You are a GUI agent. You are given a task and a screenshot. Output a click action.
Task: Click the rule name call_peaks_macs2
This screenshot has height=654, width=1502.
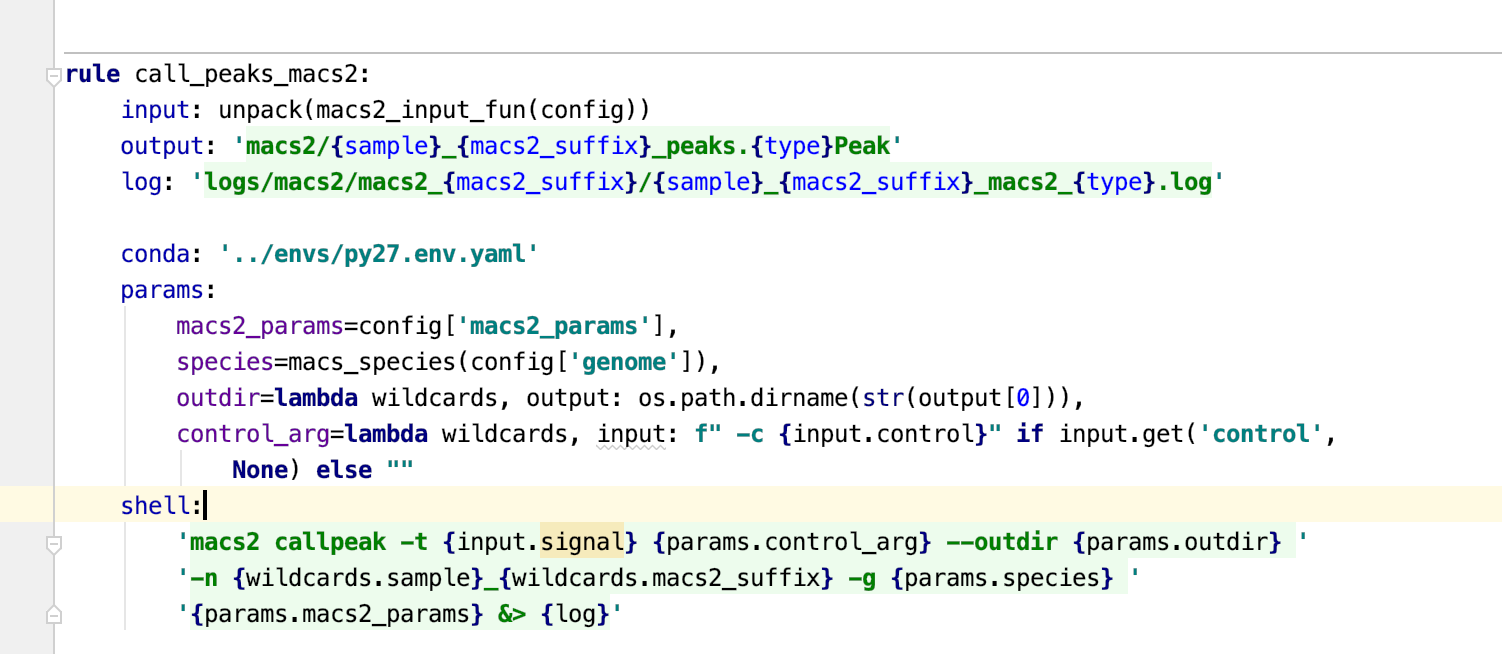246,74
